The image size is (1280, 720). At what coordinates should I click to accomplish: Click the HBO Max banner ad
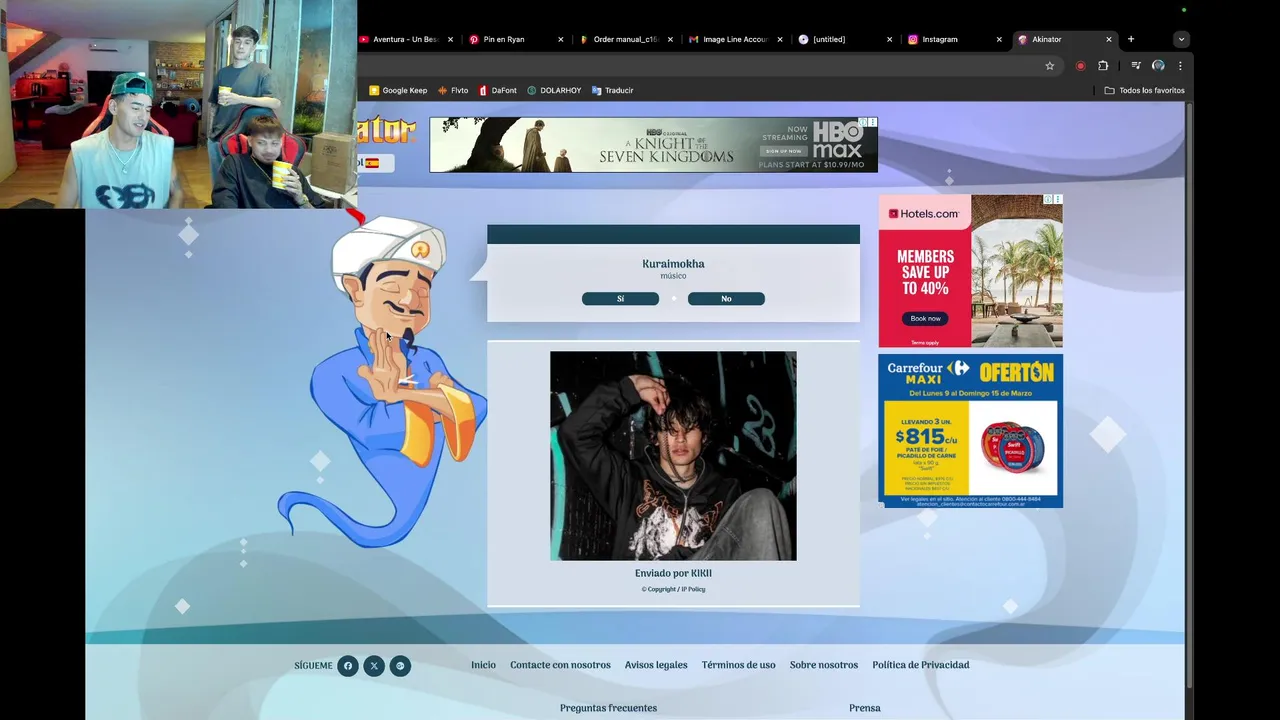tap(653, 145)
